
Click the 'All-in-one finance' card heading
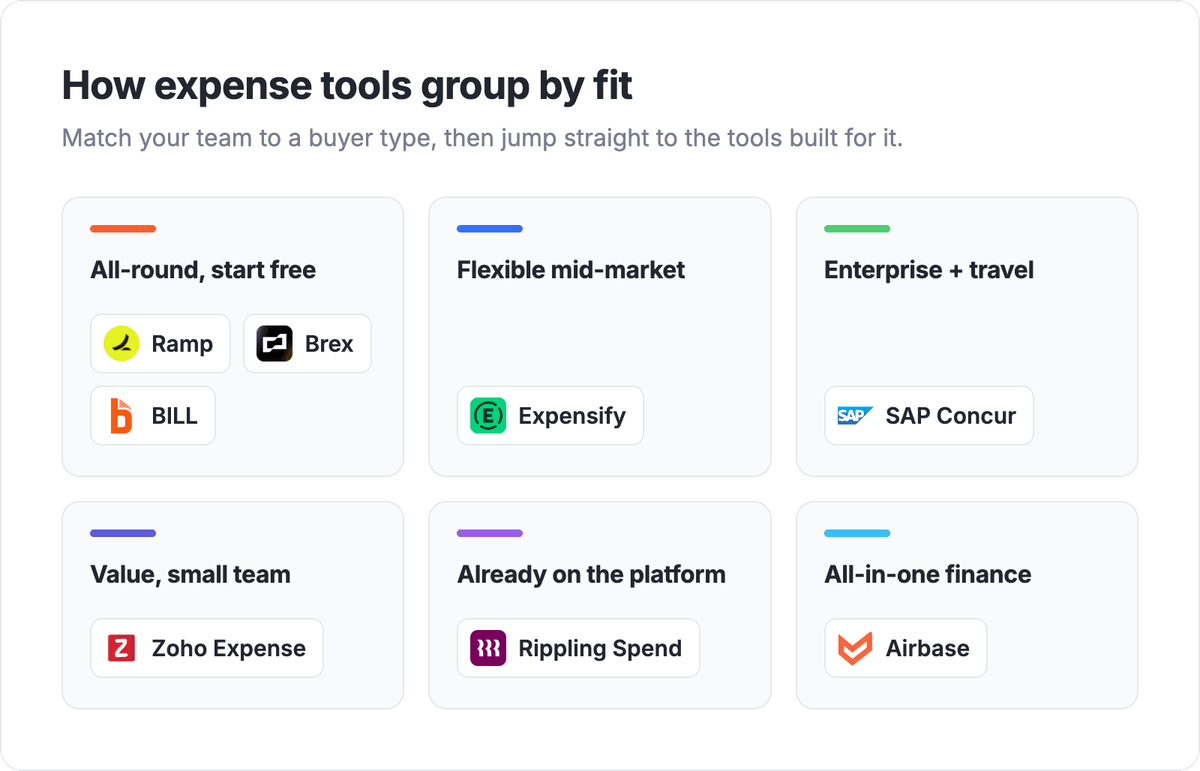[x=928, y=575]
